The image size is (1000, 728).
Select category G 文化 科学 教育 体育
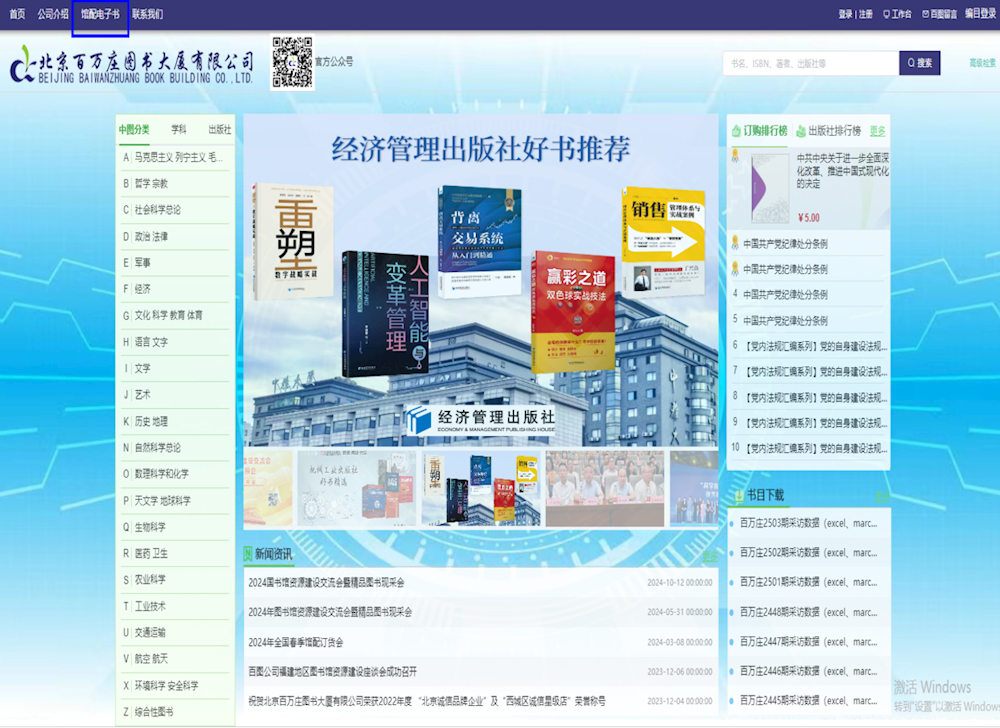175,316
